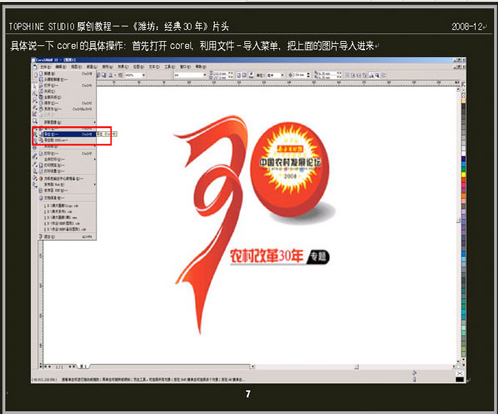This screenshot has width=498, height=414.
Task: Choose 打开 in the File menu
Action: pyautogui.click(x=68, y=86)
